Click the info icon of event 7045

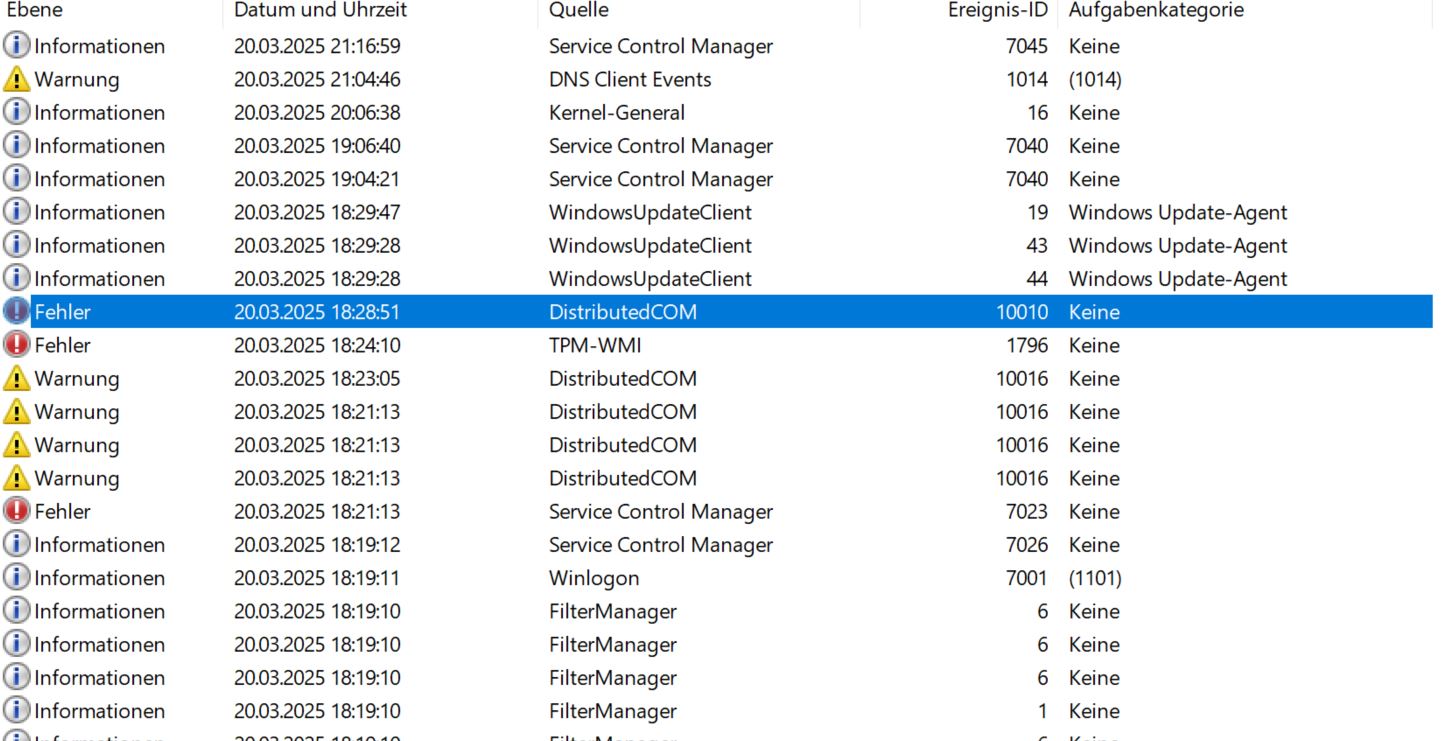pos(16,45)
